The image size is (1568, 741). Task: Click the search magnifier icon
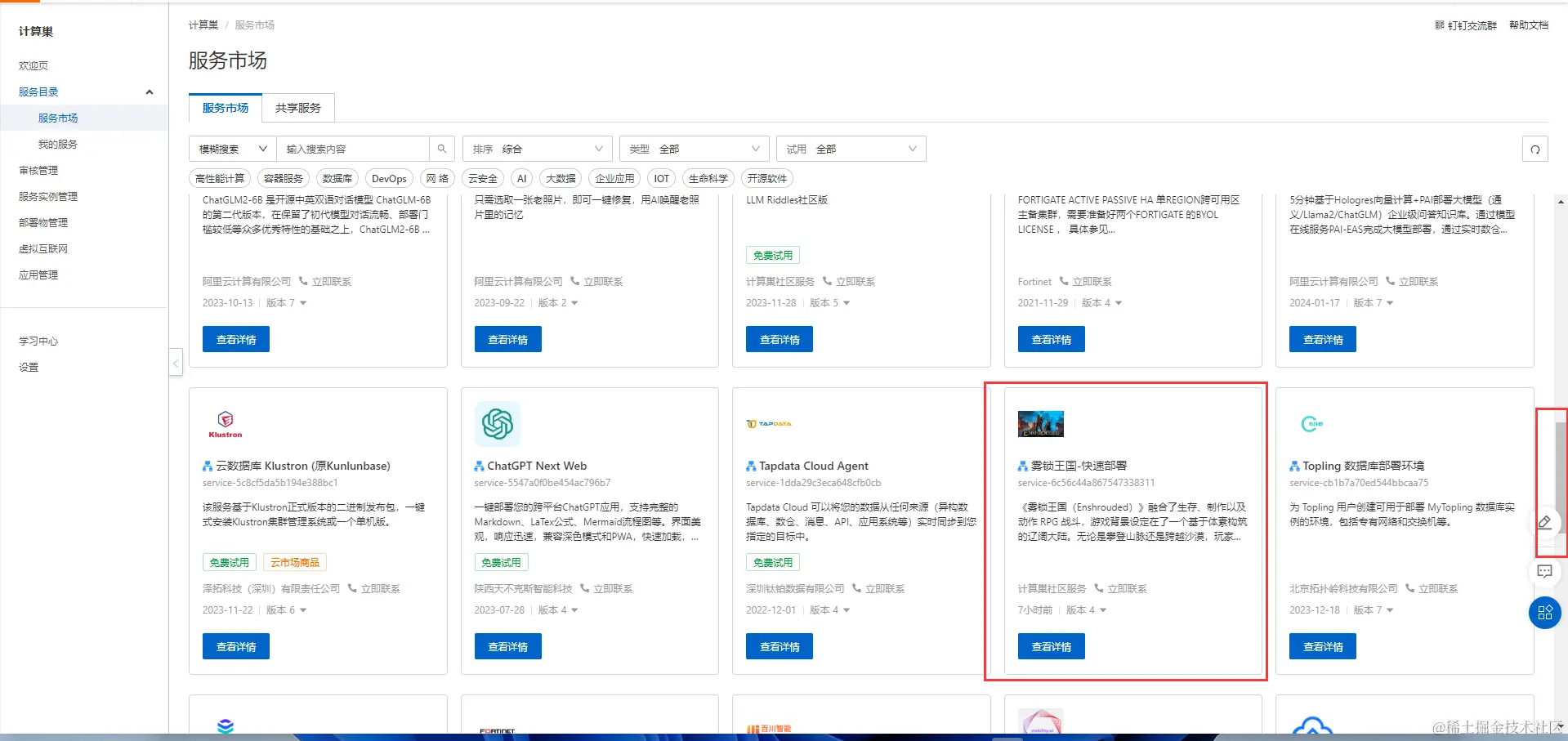(x=442, y=149)
